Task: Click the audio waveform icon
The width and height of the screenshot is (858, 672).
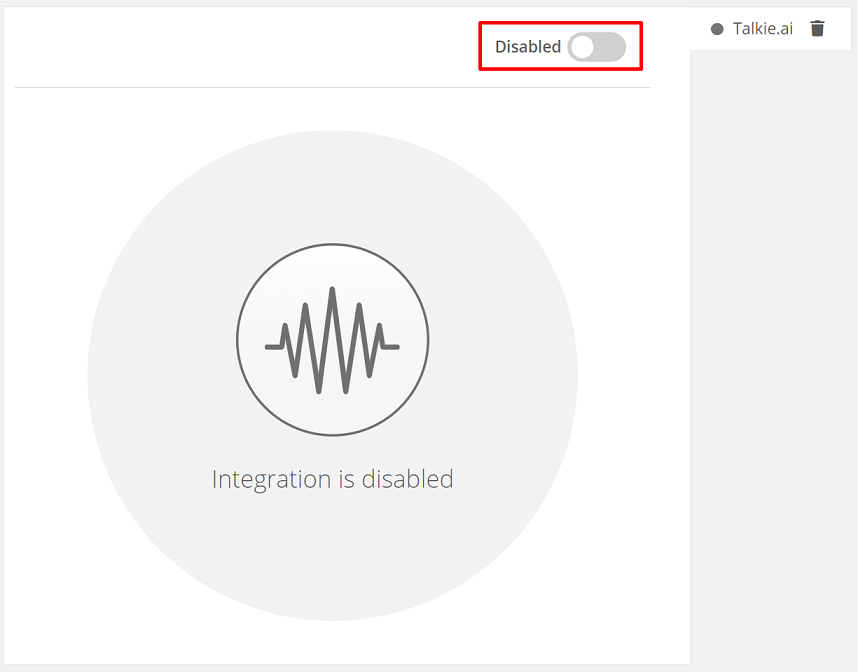Action: pos(332,340)
